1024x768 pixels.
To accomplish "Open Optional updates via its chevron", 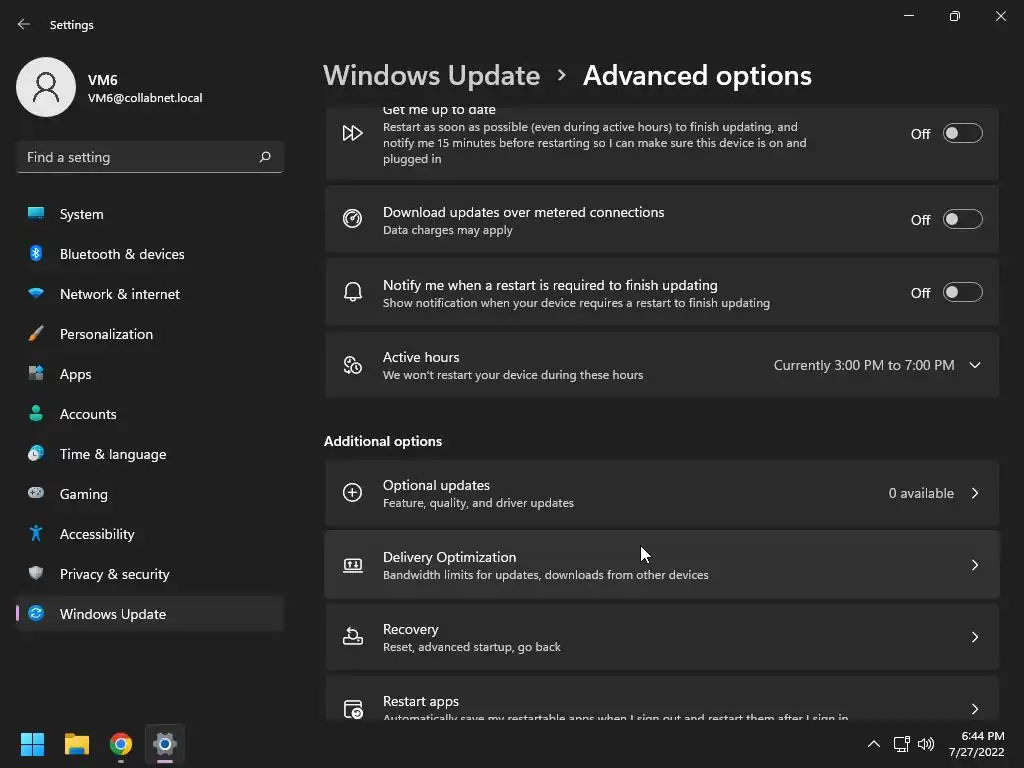I will pyautogui.click(x=974, y=493).
